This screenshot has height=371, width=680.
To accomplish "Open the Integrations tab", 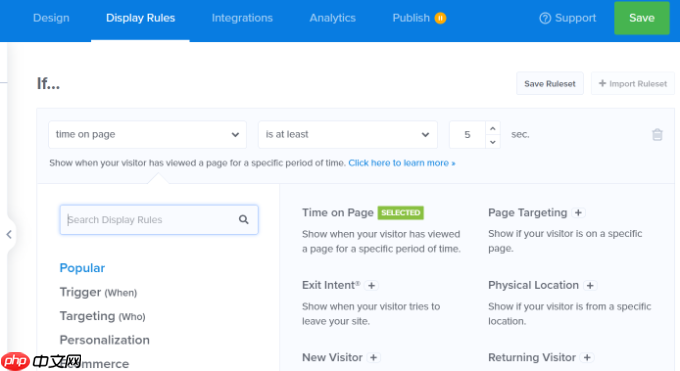I will (242, 18).
